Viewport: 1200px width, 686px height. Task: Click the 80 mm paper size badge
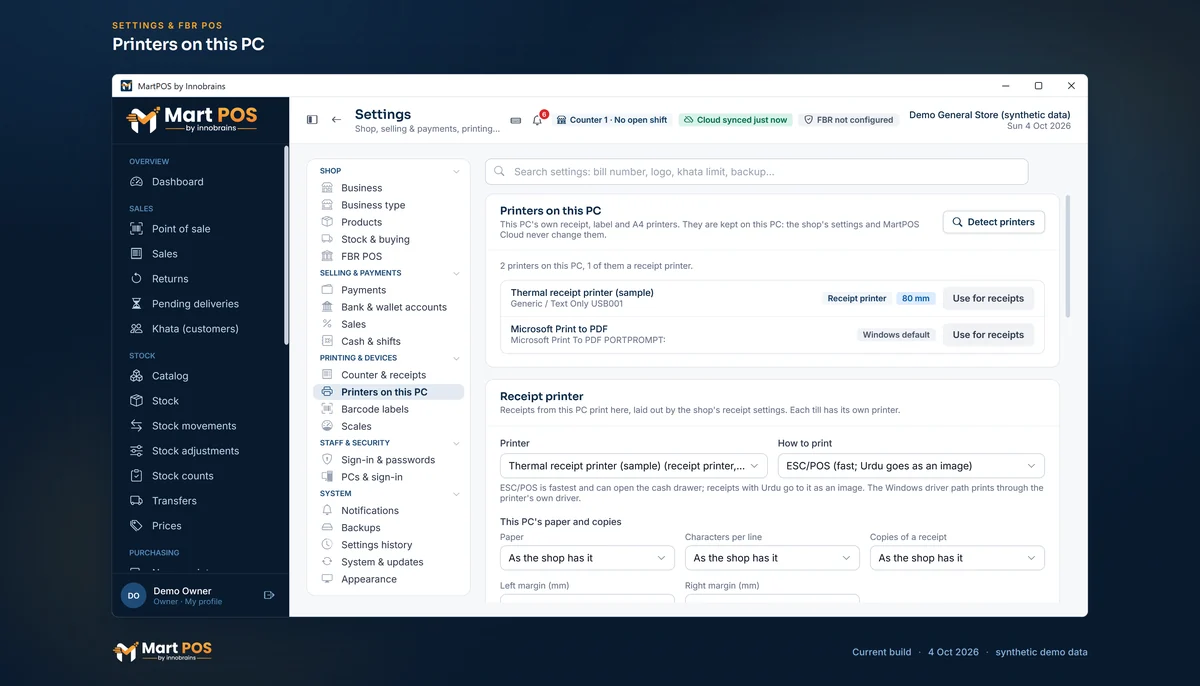[x=916, y=298]
